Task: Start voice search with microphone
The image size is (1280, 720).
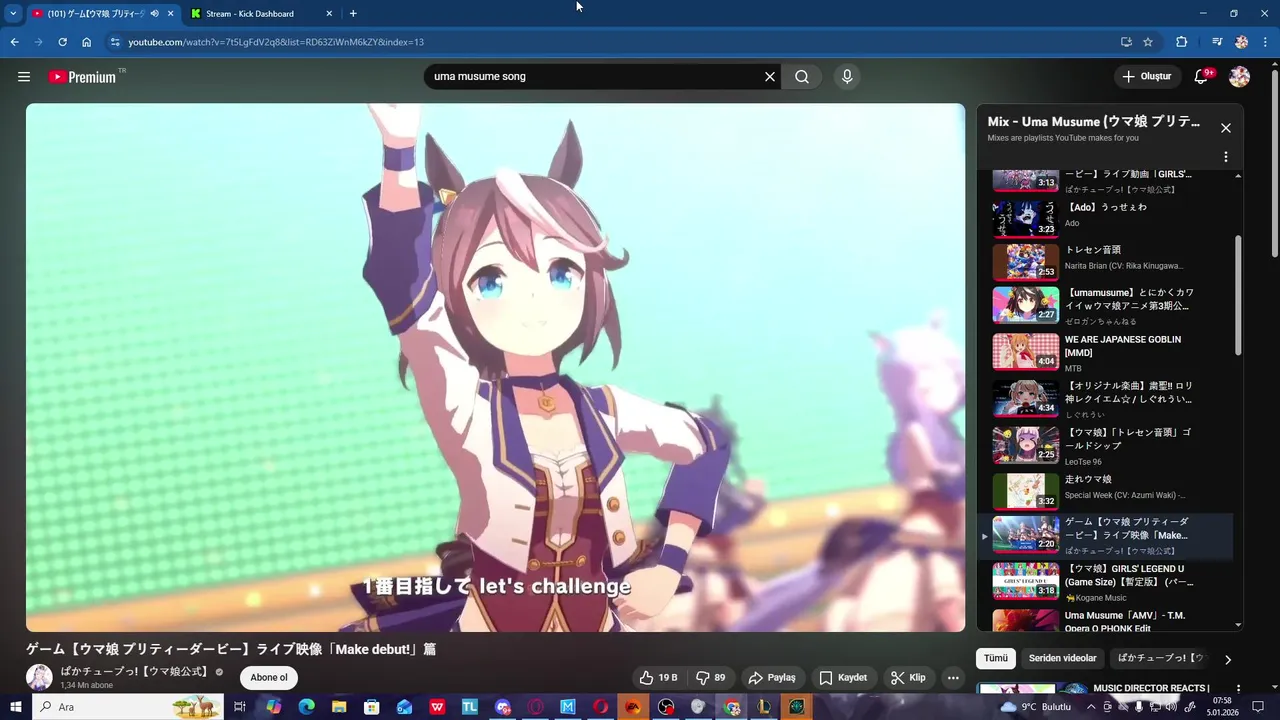Action: [x=847, y=77]
